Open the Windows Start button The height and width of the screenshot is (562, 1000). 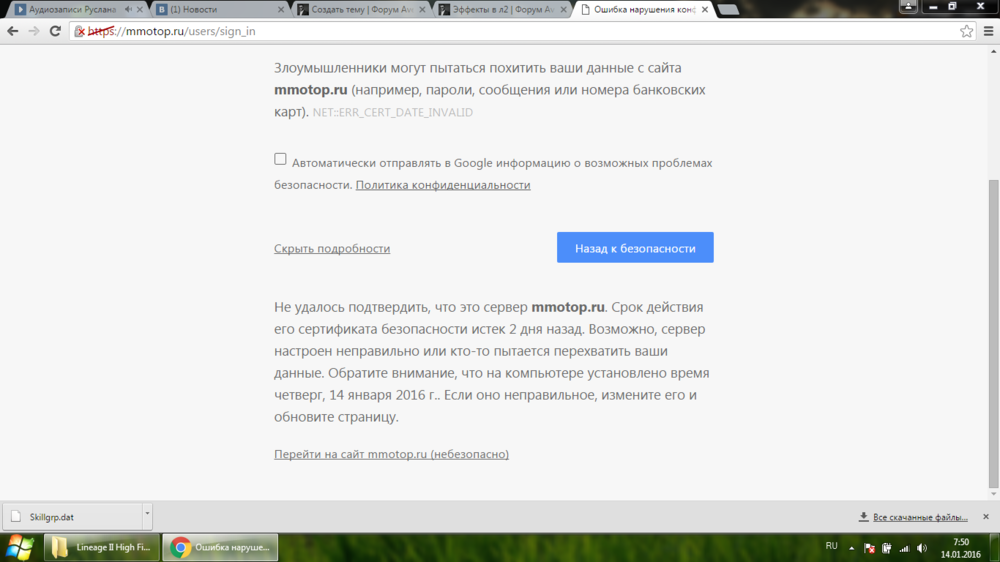point(20,547)
